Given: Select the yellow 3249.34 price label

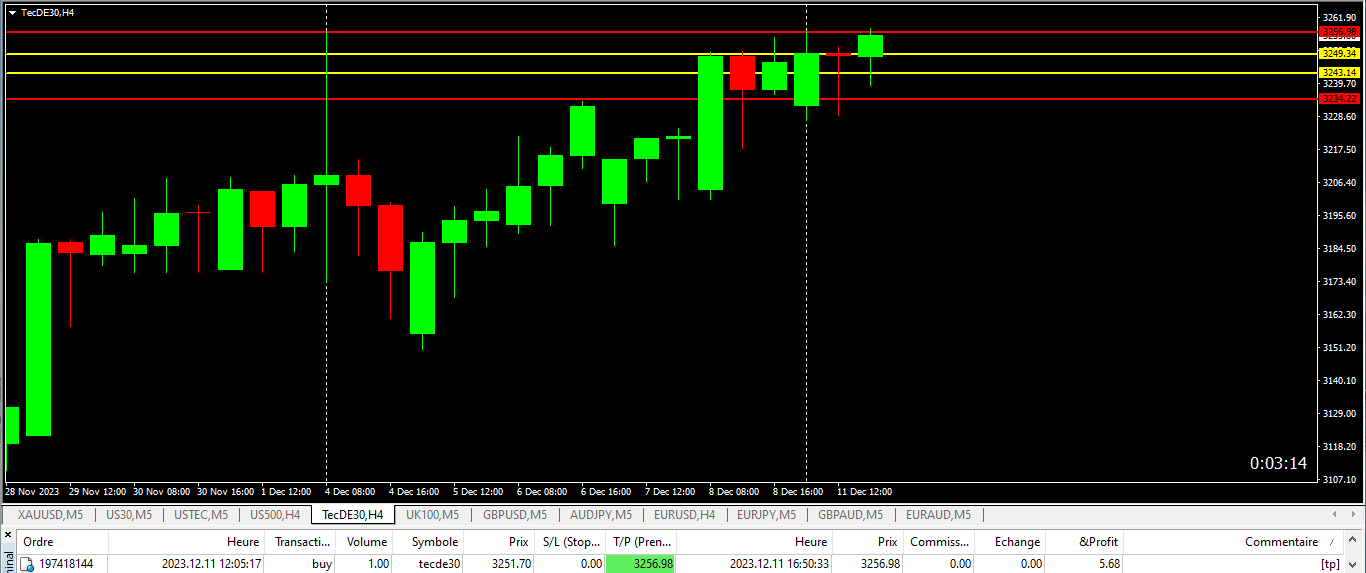Looking at the screenshot, I should tap(1339, 53).
